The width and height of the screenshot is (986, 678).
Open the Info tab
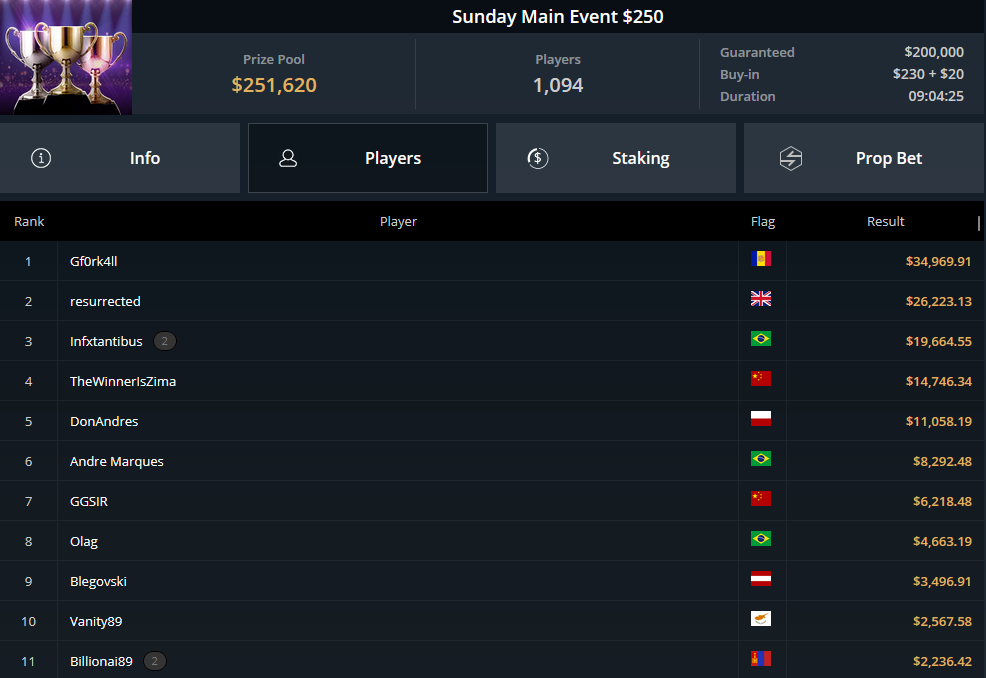[119, 158]
